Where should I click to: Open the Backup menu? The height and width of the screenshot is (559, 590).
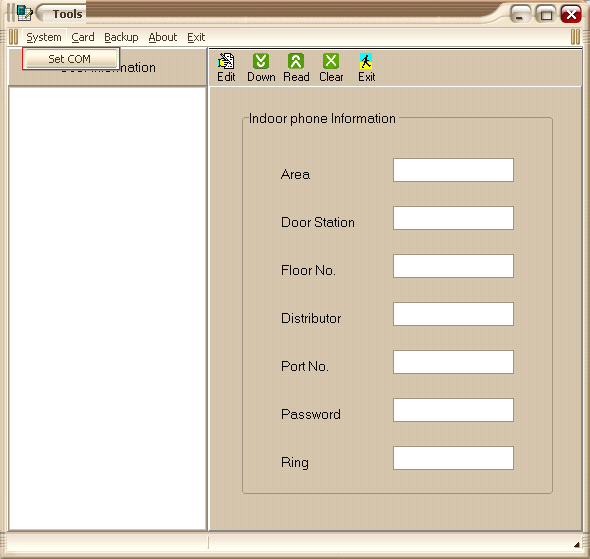coord(121,37)
